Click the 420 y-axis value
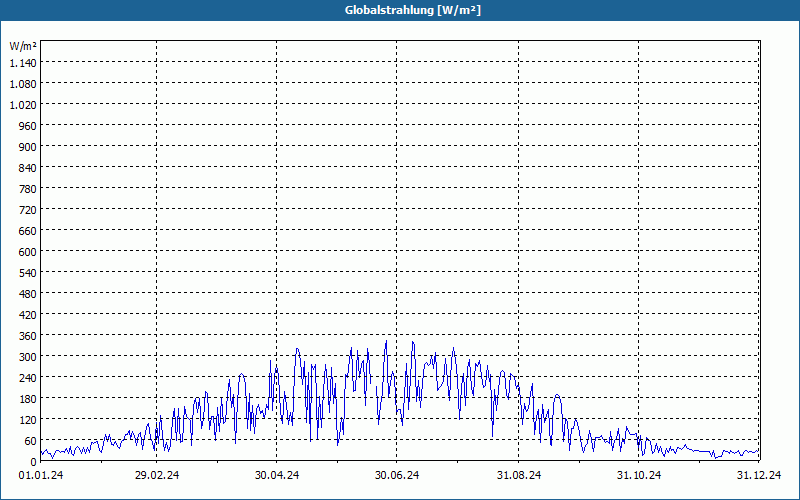The height and width of the screenshot is (500, 800). (28, 315)
